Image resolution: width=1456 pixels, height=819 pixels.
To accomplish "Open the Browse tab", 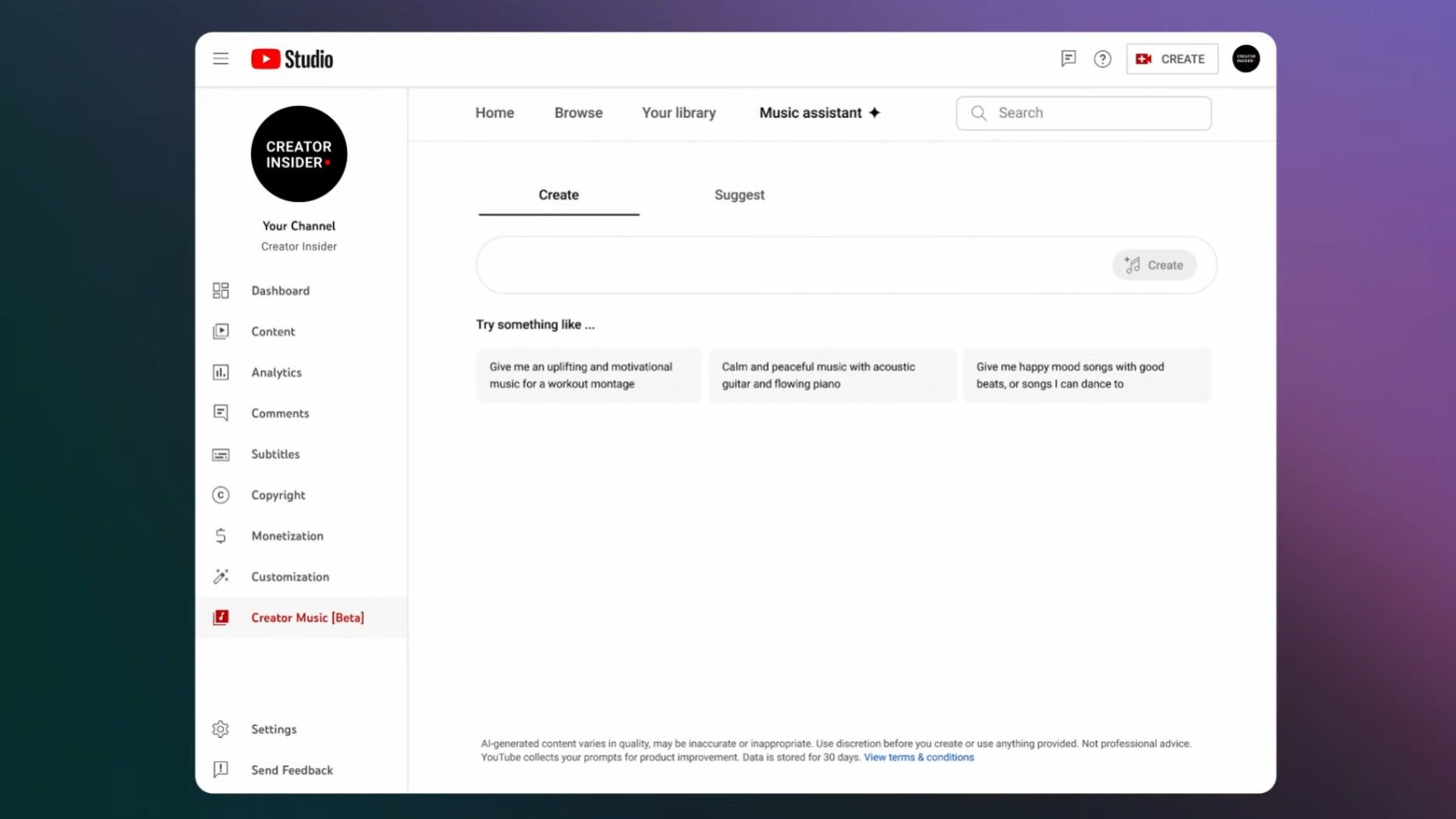I will [578, 113].
